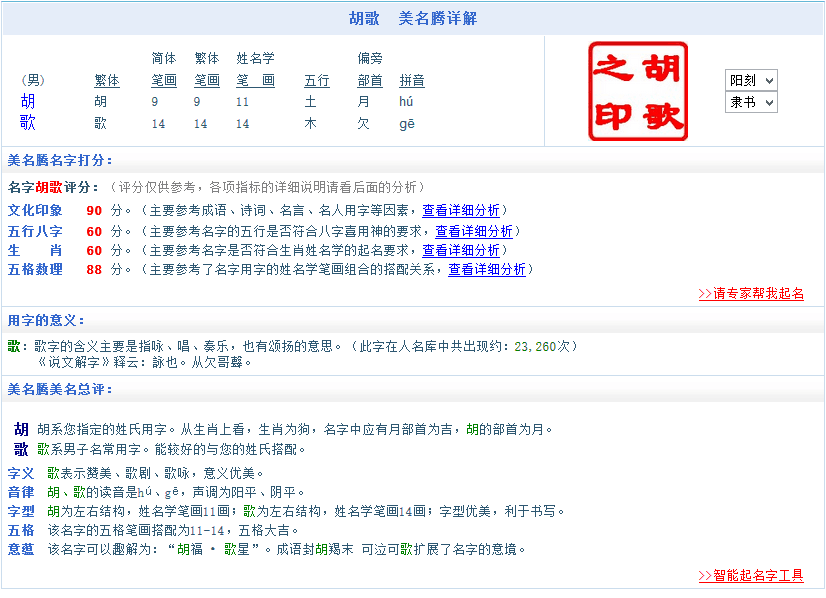Click the 拼音 column header link

click(x=412, y=81)
